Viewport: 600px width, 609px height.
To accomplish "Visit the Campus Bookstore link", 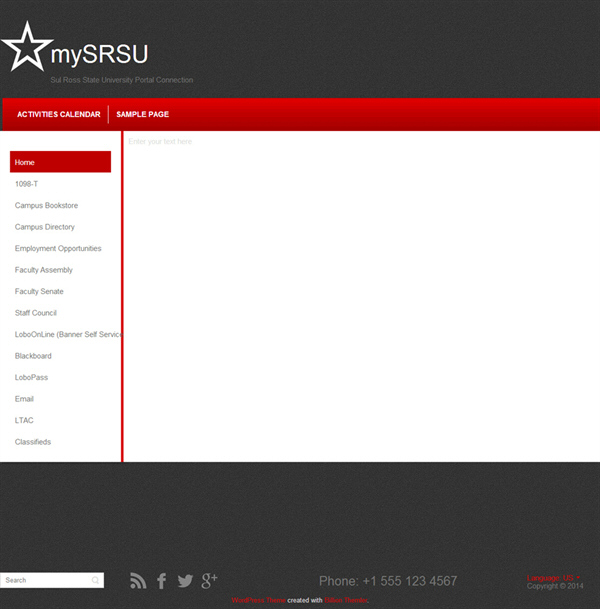I will (46, 206).
